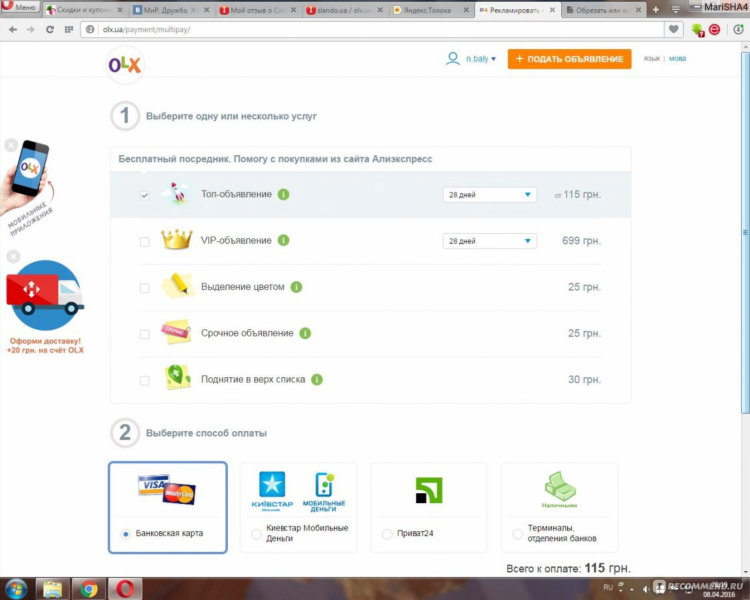Check the Выделение цветом checkbox
Image resolution: width=750 pixels, height=600 pixels.
click(x=144, y=288)
